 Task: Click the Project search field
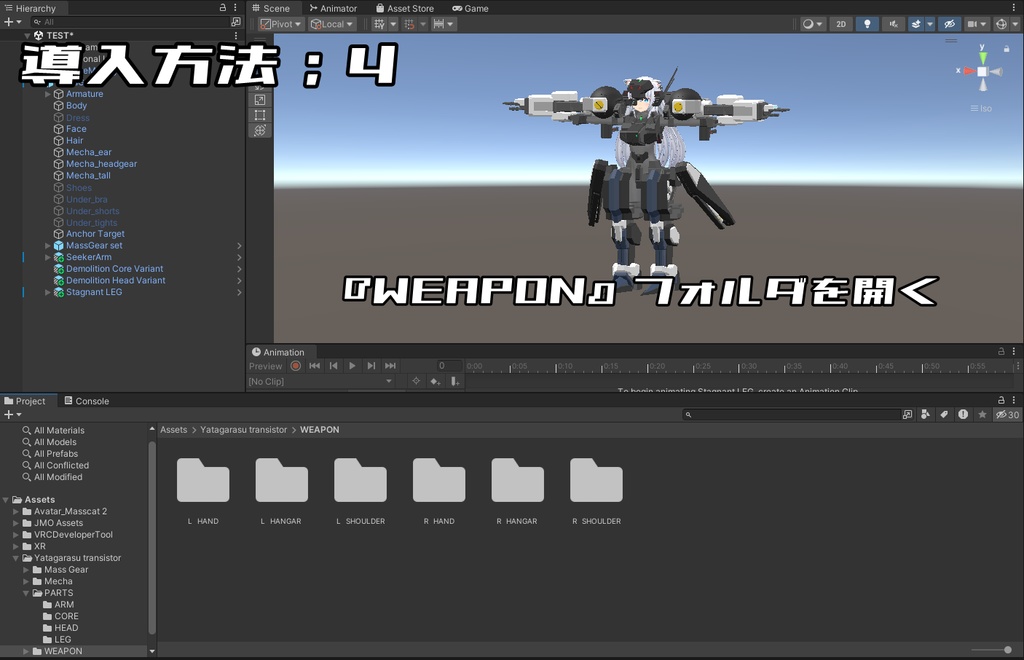click(x=791, y=415)
